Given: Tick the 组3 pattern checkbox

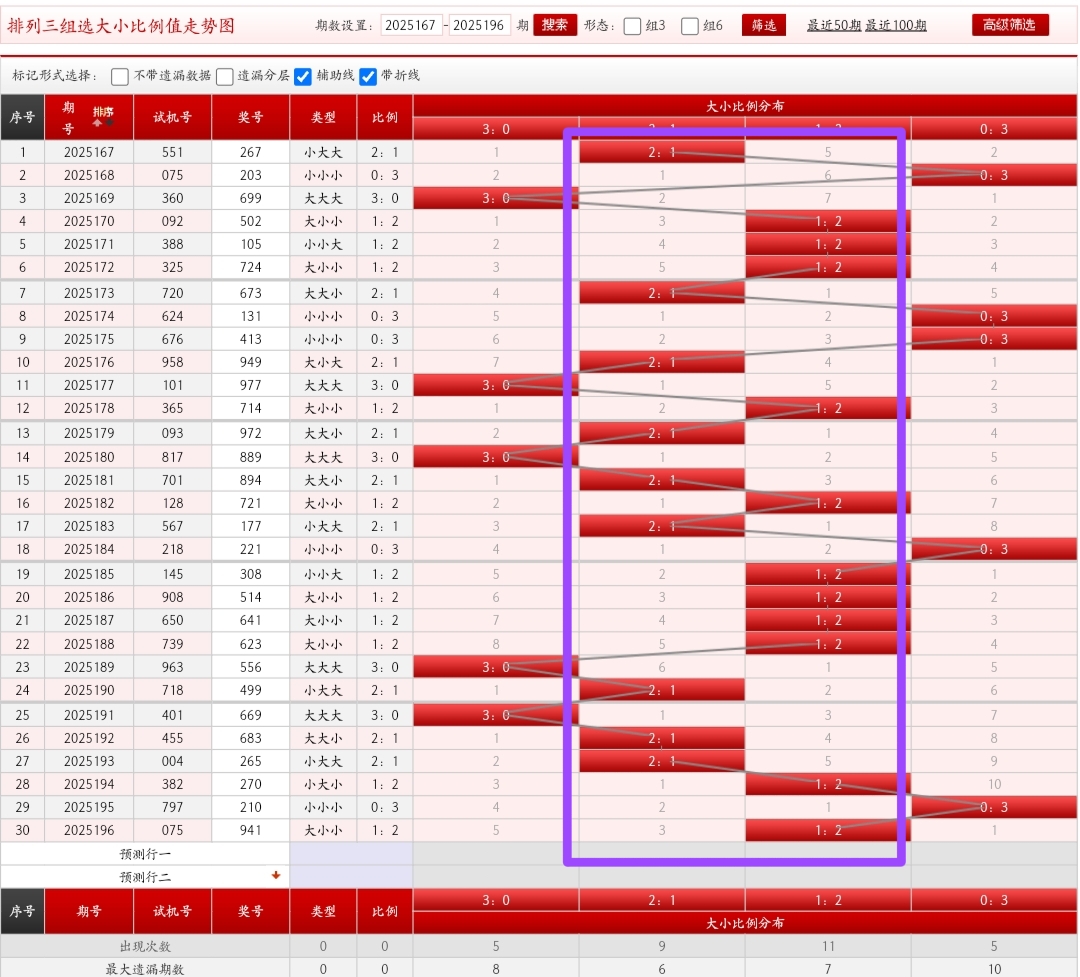Looking at the screenshot, I should pyautogui.click(x=632, y=26).
